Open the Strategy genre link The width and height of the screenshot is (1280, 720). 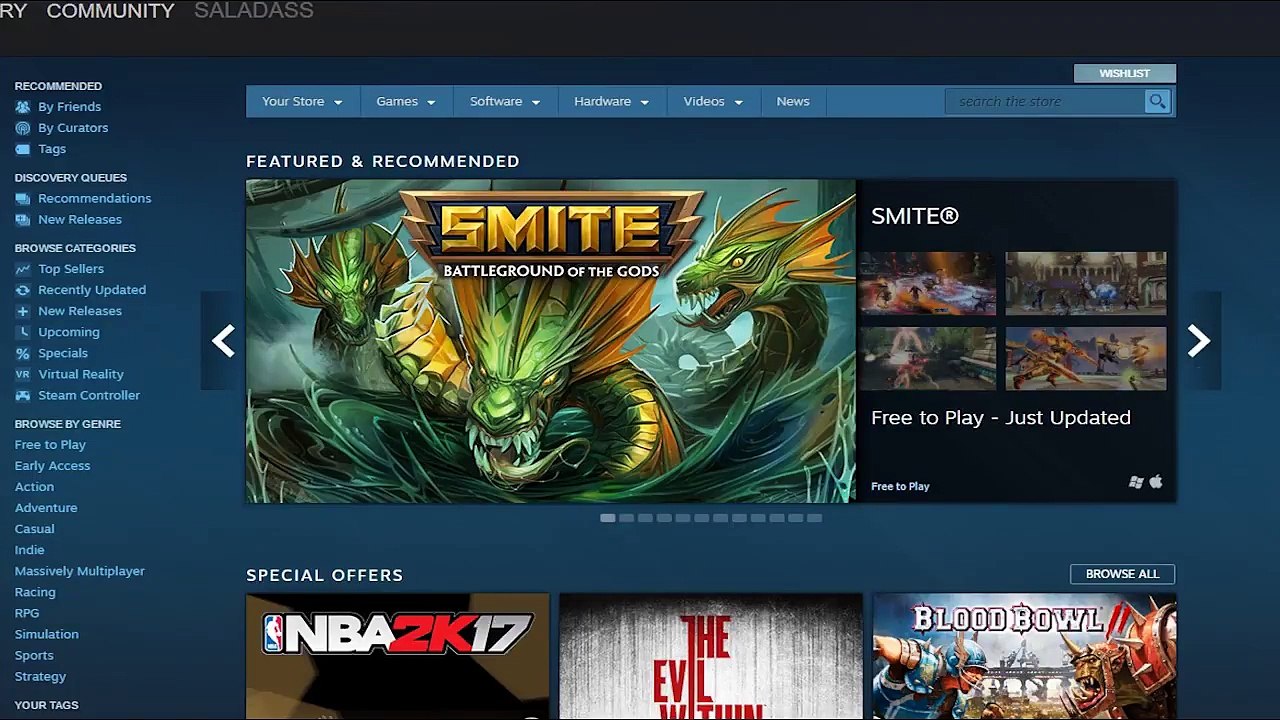click(x=40, y=677)
